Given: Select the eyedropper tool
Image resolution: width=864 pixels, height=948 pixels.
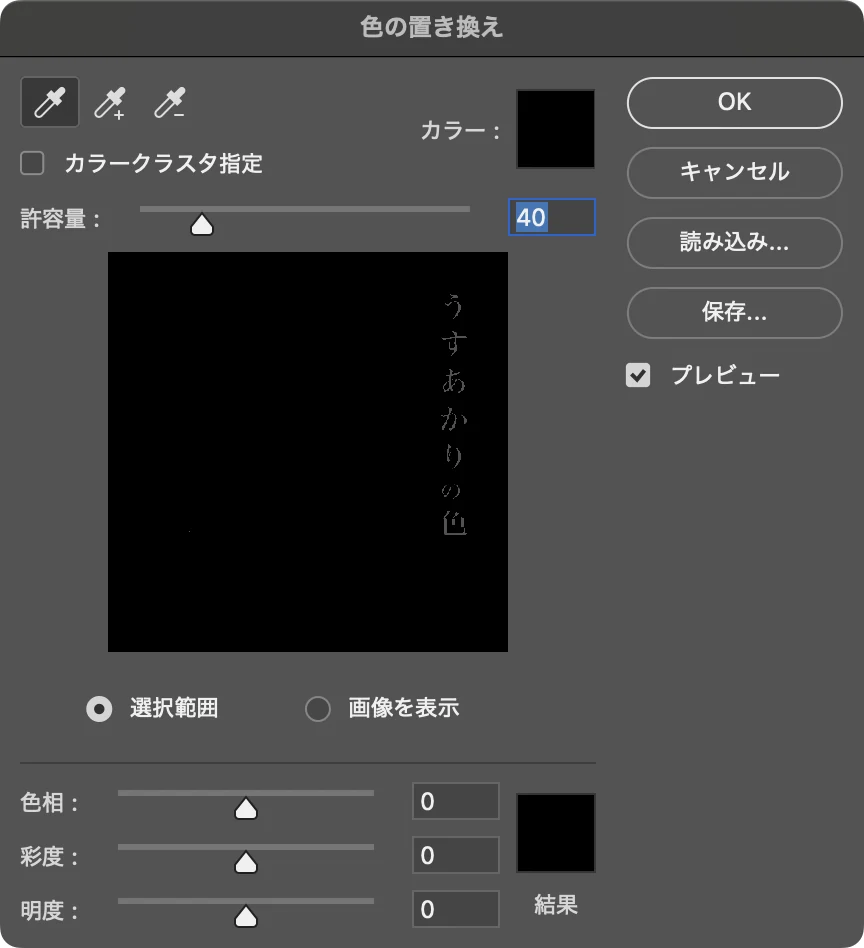Looking at the screenshot, I should pos(50,102).
